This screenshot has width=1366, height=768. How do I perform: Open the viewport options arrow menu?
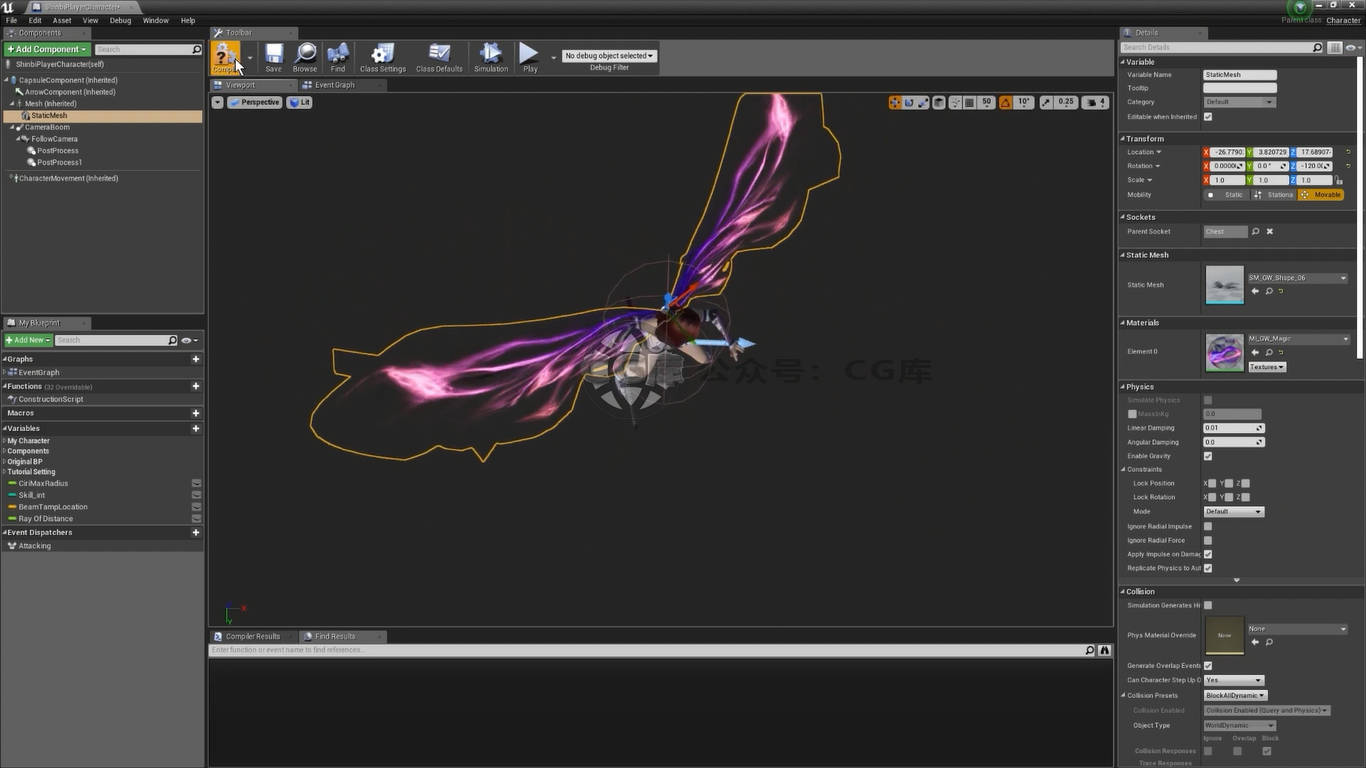tap(217, 102)
